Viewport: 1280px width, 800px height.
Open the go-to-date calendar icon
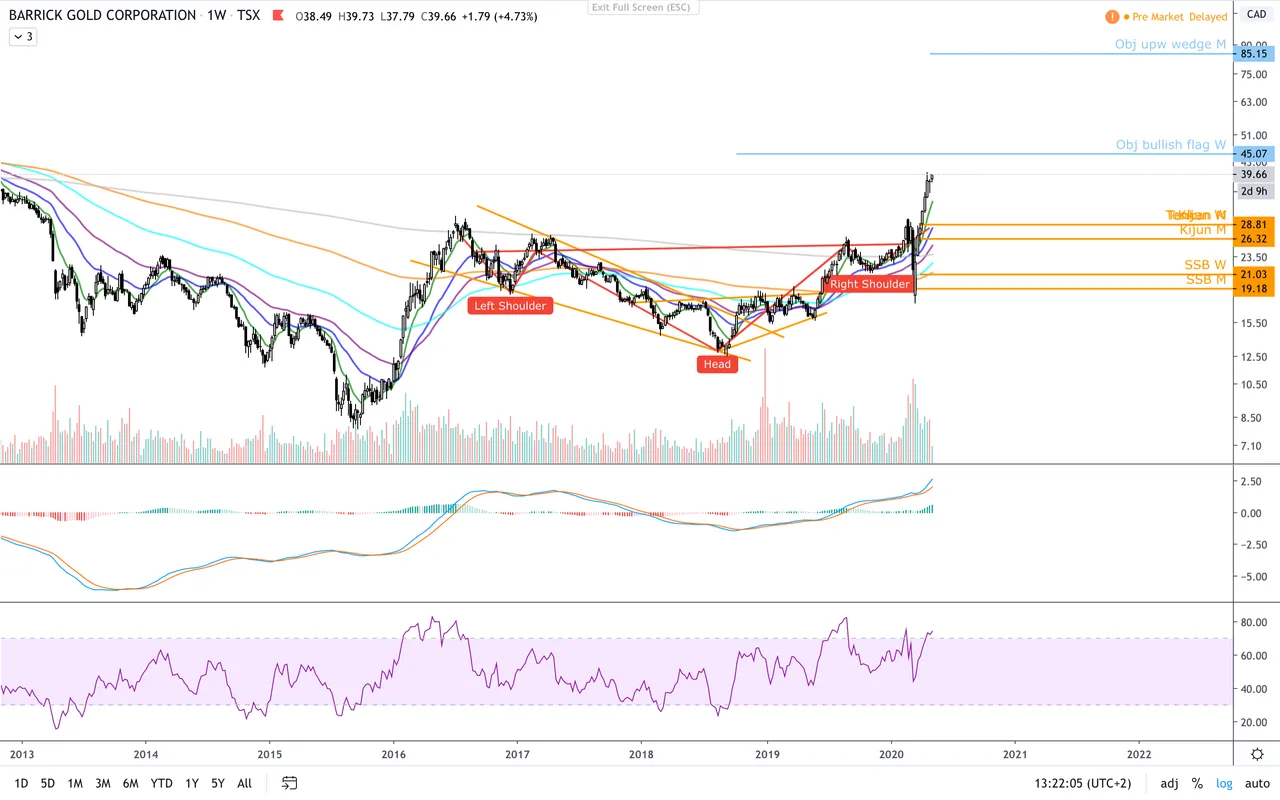pyautogui.click(x=290, y=783)
